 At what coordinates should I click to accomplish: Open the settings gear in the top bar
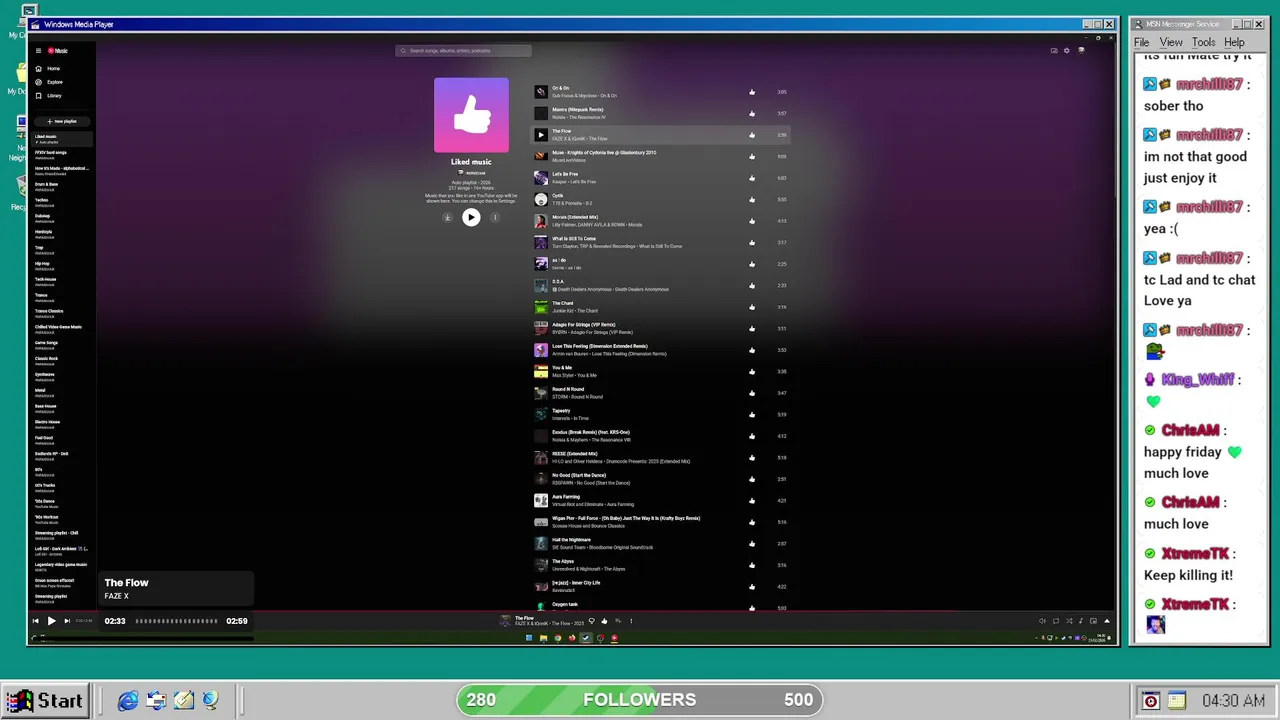pos(1067,50)
